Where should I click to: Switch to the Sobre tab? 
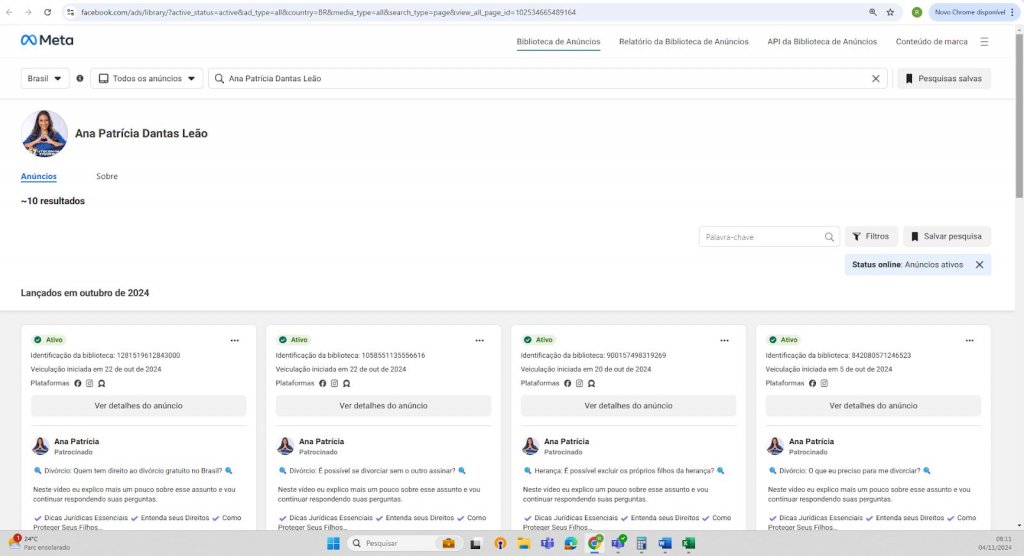click(107, 176)
